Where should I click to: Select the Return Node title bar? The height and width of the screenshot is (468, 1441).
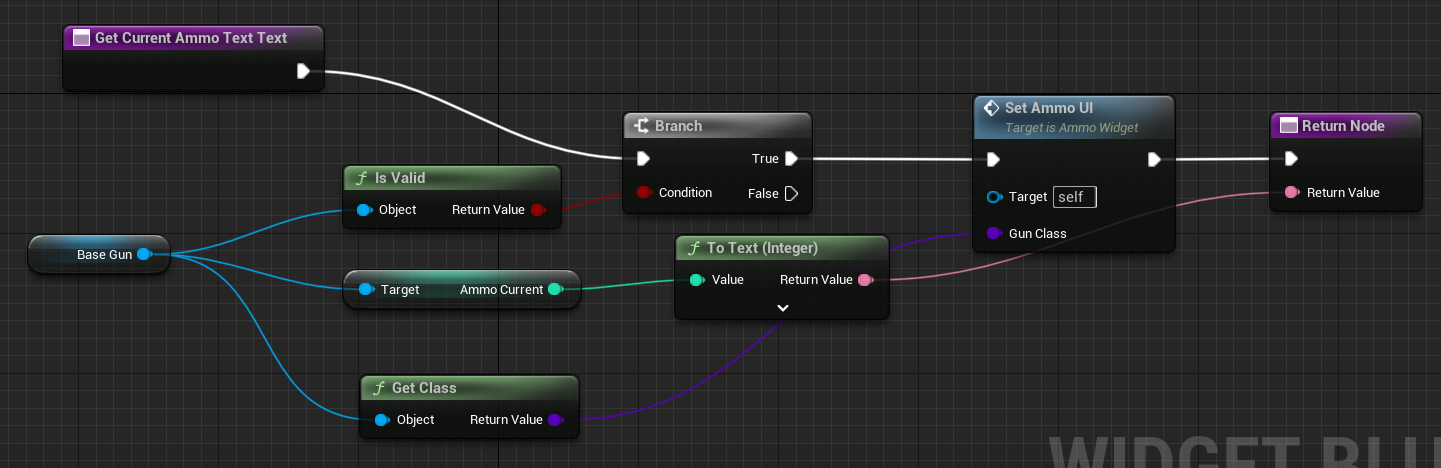(x=1345, y=126)
